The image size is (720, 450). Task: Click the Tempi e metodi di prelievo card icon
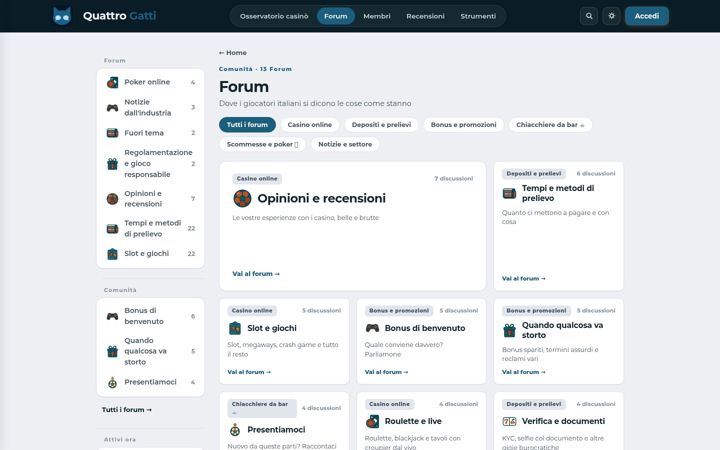tap(509, 193)
